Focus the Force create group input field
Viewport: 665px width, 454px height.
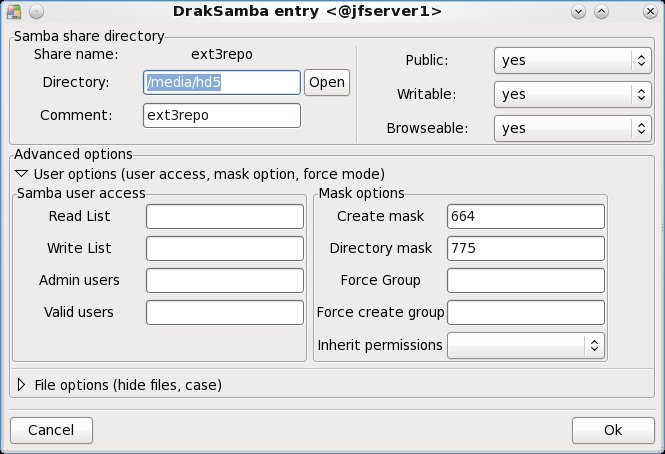[x=526, y=313]
